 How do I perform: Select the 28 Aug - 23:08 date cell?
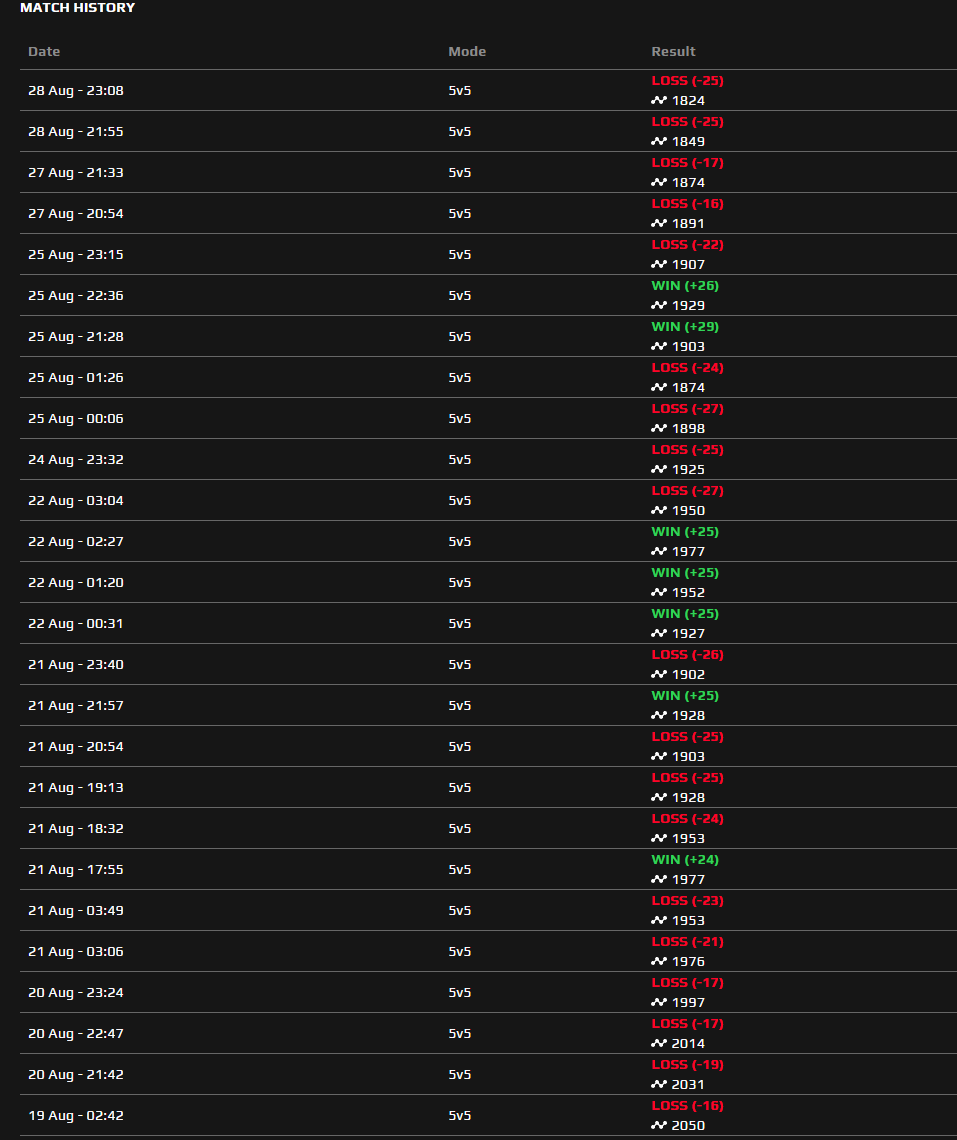coord(76,91)
